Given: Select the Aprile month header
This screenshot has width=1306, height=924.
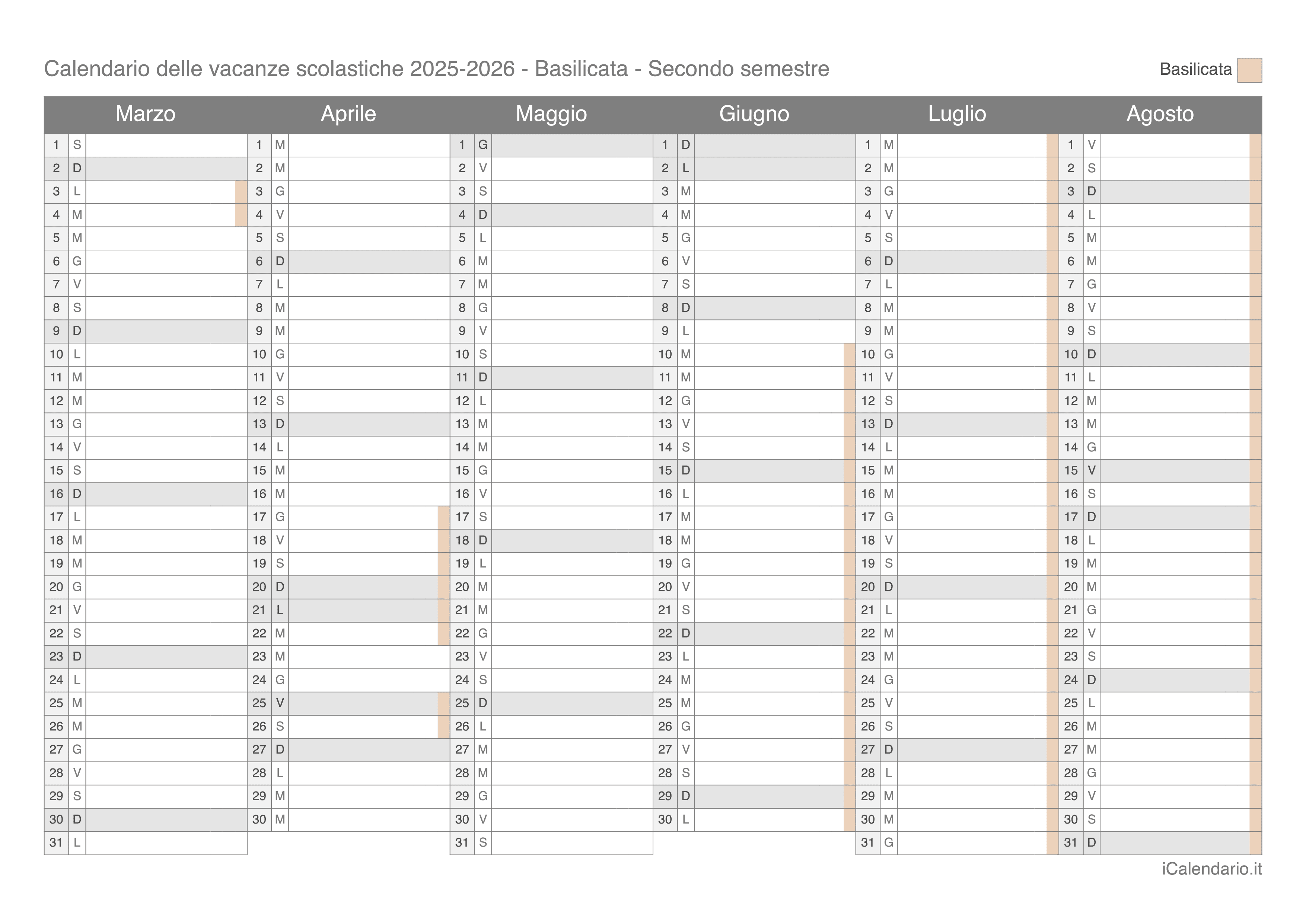Looking at the screenshot, I should click(x=348, y=114).
